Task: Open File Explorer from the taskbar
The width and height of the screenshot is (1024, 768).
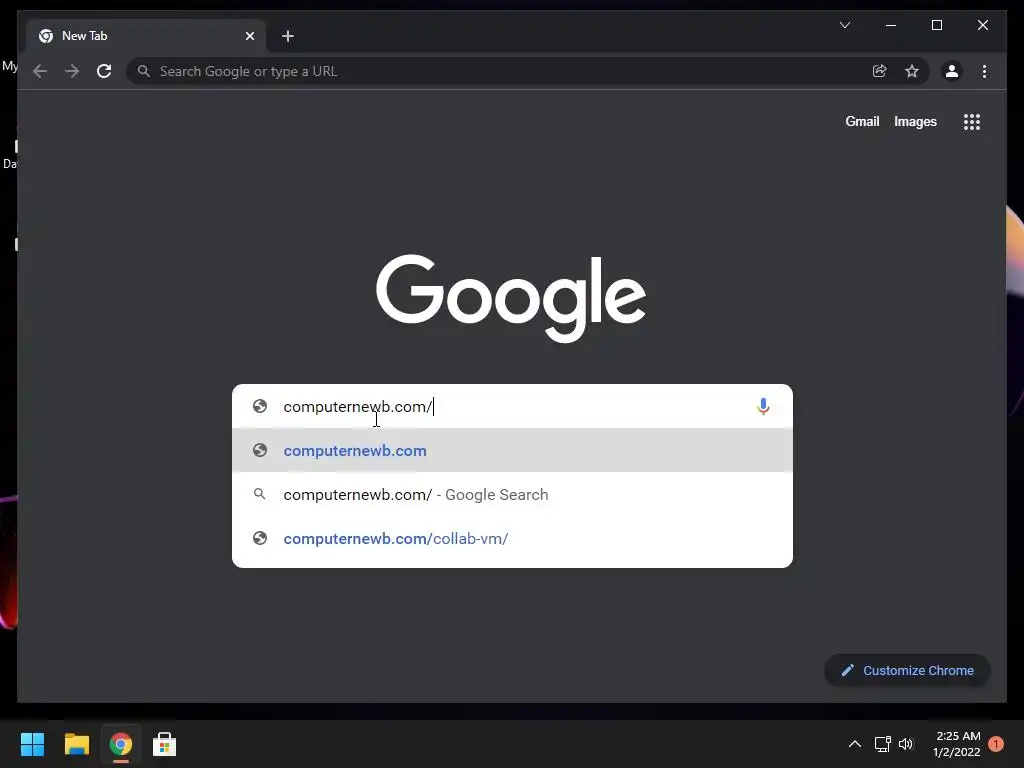Action: coord(76,744)
